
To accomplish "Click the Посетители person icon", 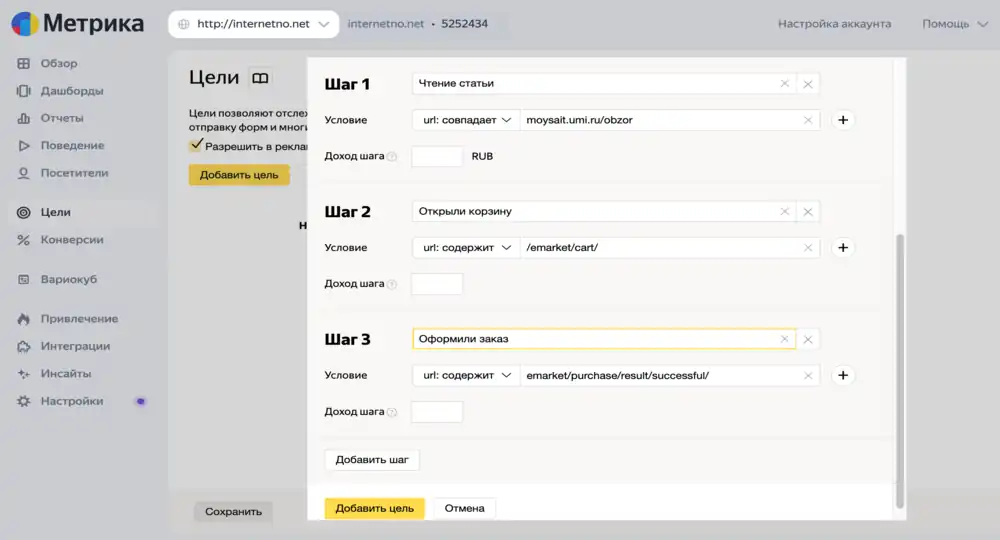I will [24, 173].
